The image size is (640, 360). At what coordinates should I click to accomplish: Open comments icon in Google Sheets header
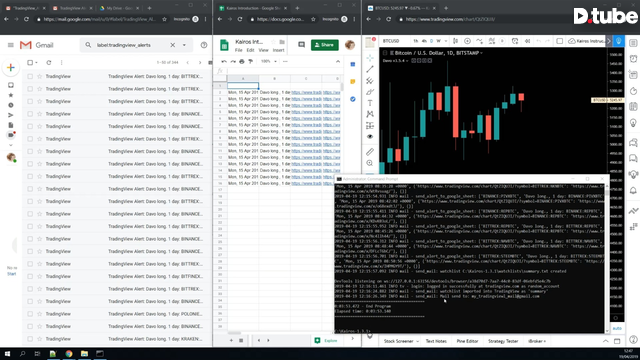pyautogui.click(x=301, y=44)
